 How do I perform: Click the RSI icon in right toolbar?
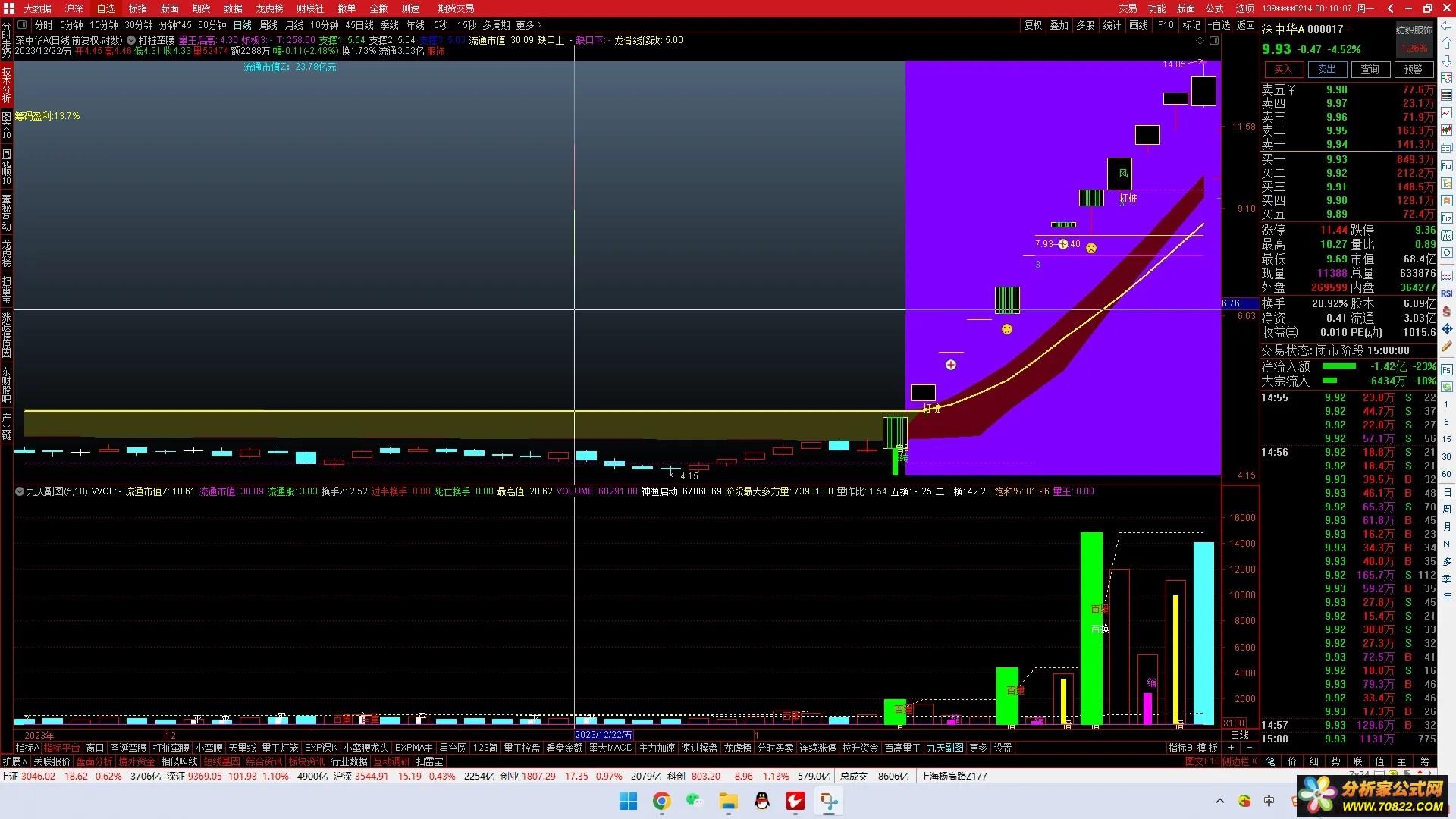[1447, 293]
